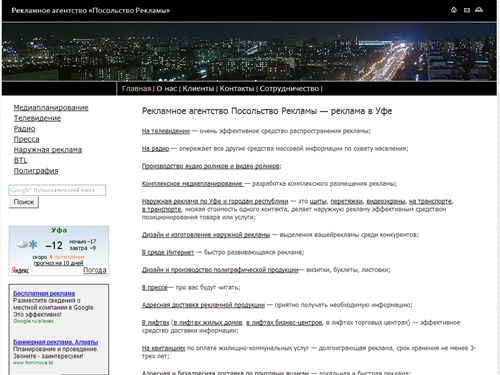Open Полиграфия sidebar link
This screenshot has height=375, width=500.
click(36, 171)
